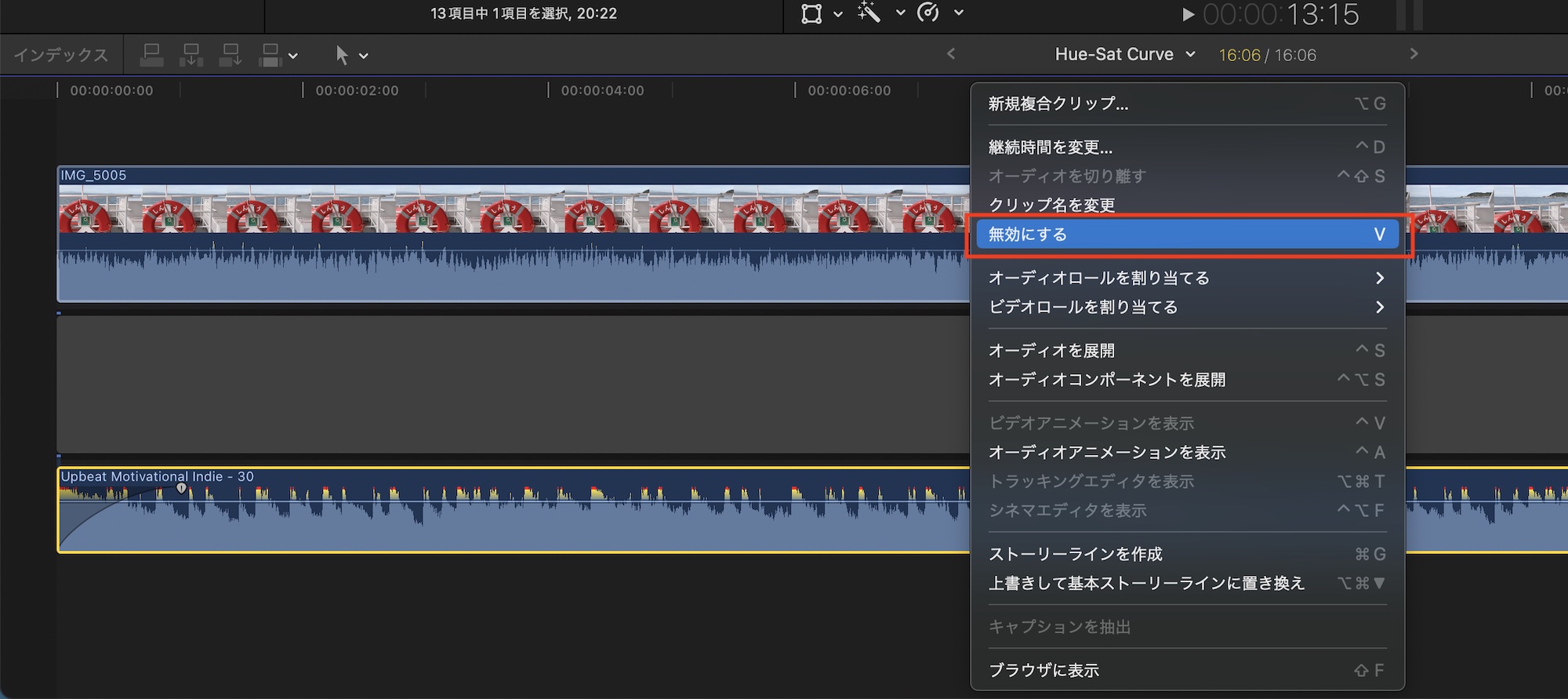Click the 00:00:02:00 mark on the ruler
The height and width of the screenshot is (699, 1568).
[357, 90]
